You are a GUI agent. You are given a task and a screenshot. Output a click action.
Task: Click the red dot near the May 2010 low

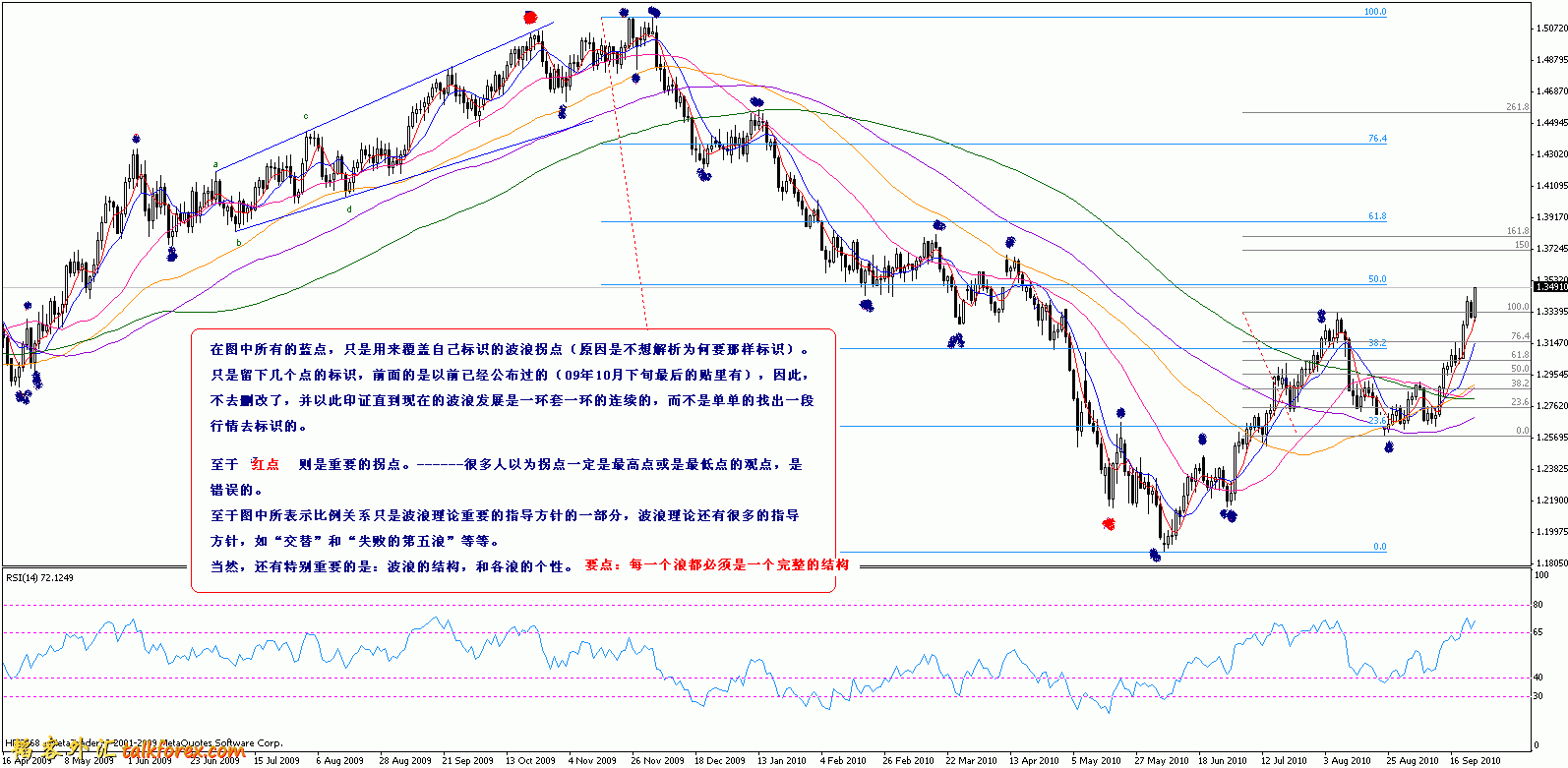pos(1110,523)
